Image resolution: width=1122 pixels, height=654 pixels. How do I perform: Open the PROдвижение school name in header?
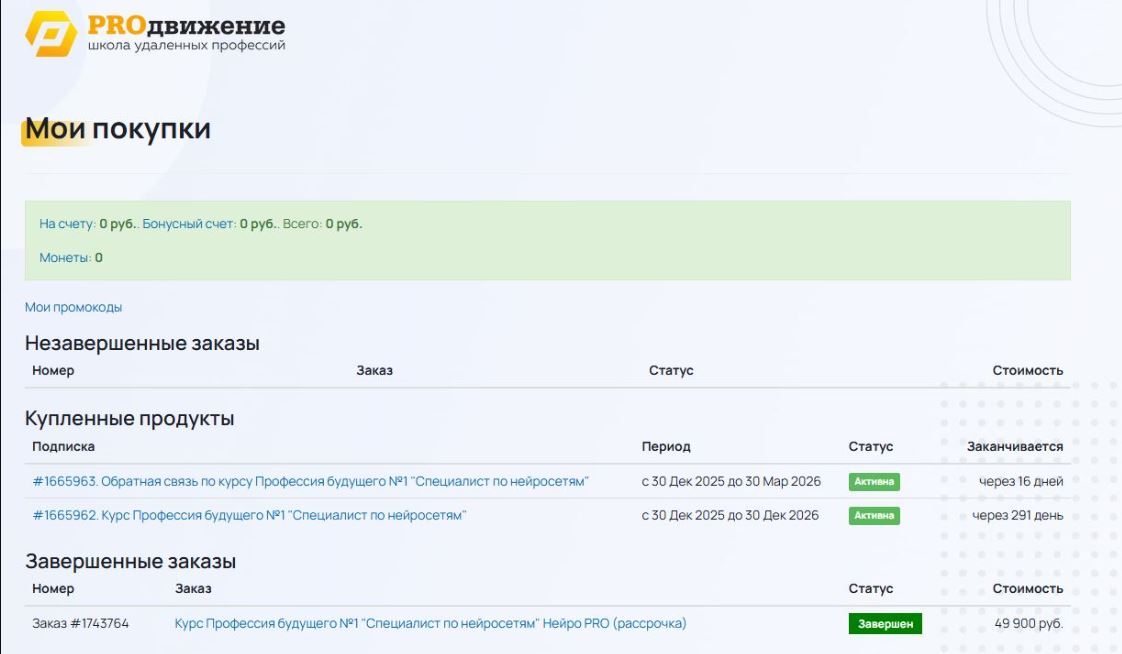[186, 26]
